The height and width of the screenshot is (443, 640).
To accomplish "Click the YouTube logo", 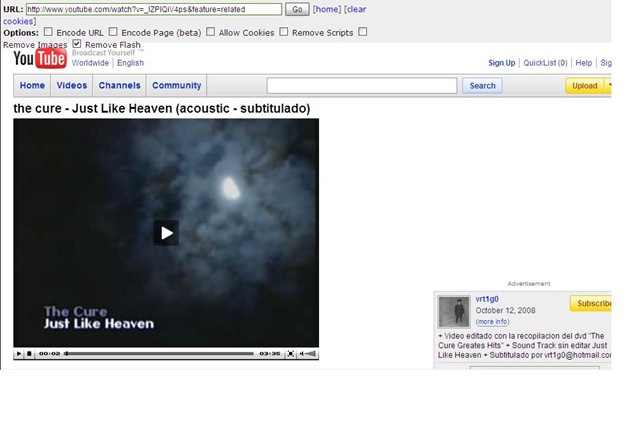I will 40,58.
